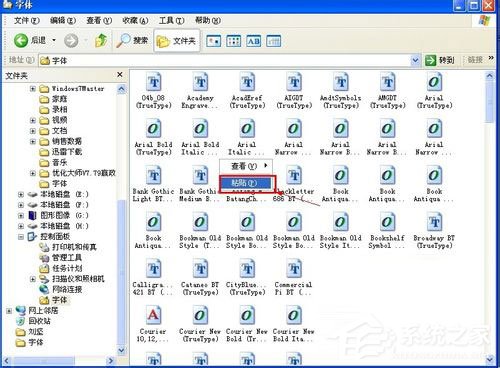The image size is (500, 368).
Task: Click the Forward arrow toolbar icon
Action: click(71, 41)
